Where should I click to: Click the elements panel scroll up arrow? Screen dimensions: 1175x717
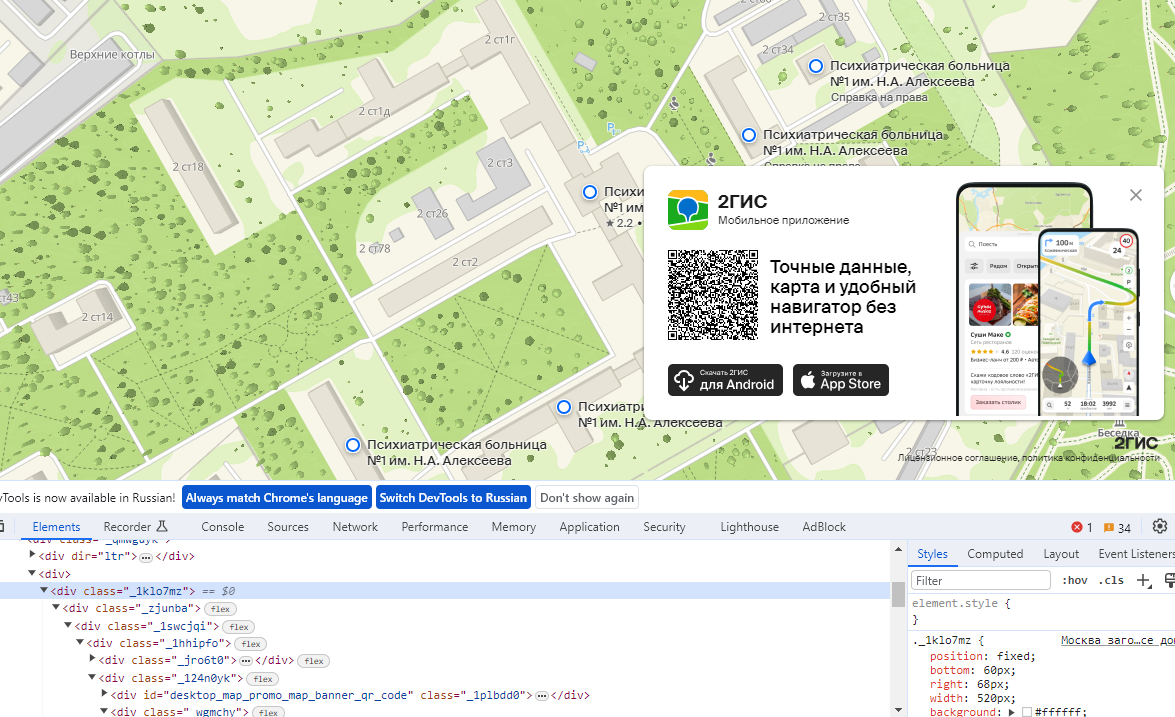898,550
